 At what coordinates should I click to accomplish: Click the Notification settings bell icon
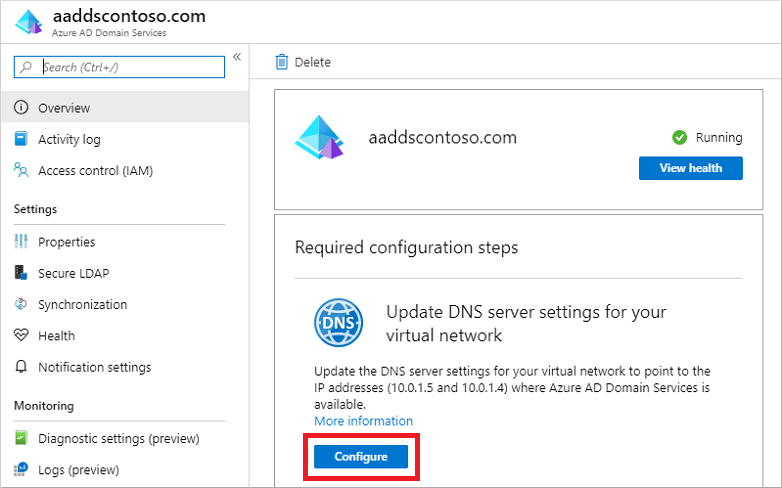(x=21, y=367)
